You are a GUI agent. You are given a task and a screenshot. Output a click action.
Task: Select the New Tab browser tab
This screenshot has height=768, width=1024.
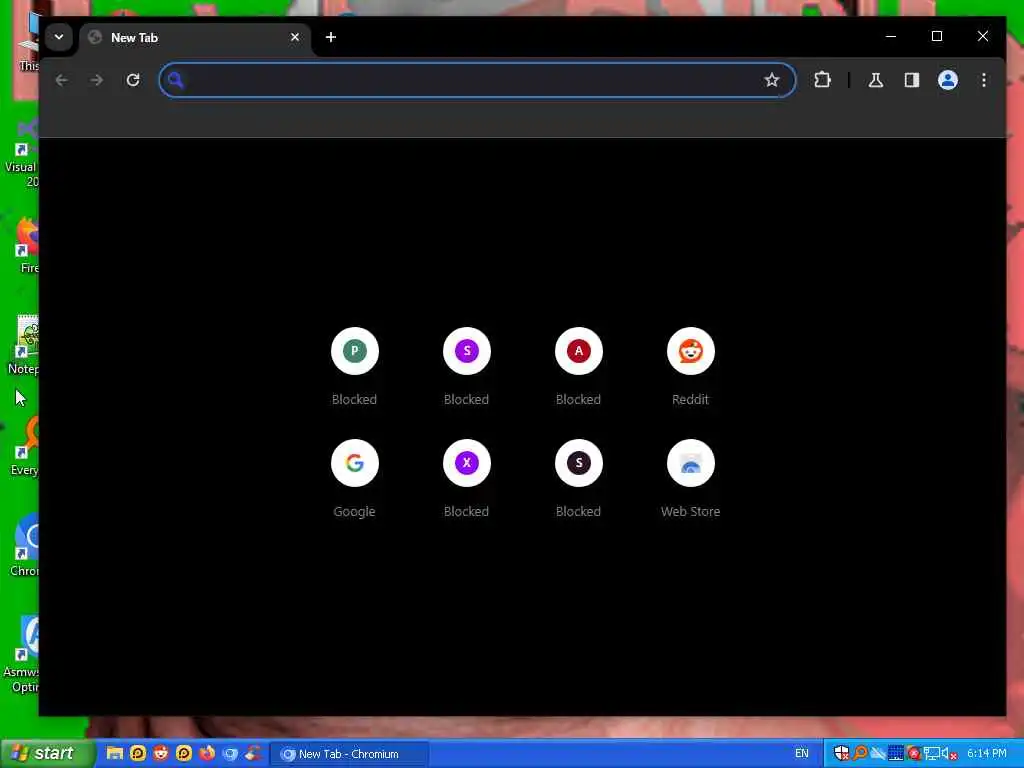point(193,37)
